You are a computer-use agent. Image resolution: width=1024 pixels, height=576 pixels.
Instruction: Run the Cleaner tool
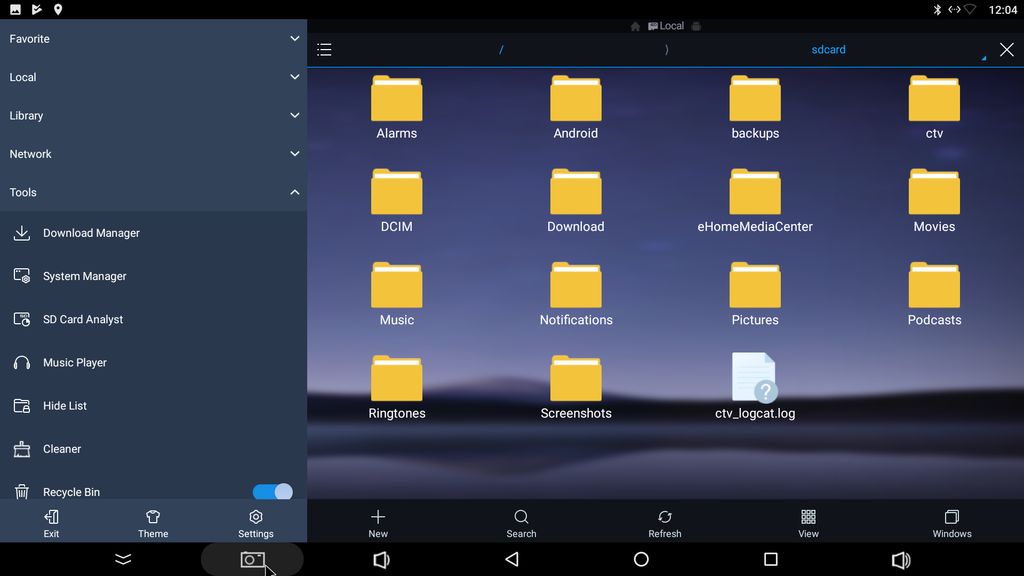click(61, 449)
